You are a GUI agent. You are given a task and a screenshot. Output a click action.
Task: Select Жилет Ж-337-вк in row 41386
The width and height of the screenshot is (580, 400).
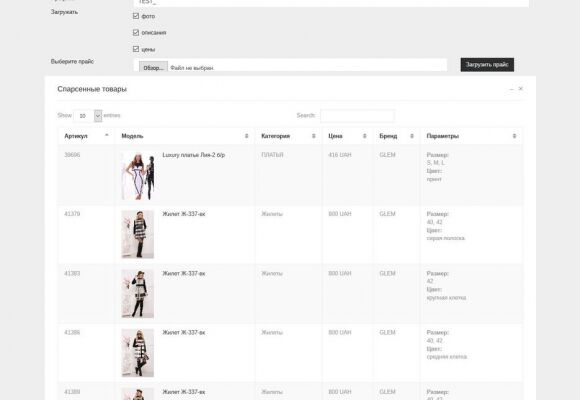[184, 332]
